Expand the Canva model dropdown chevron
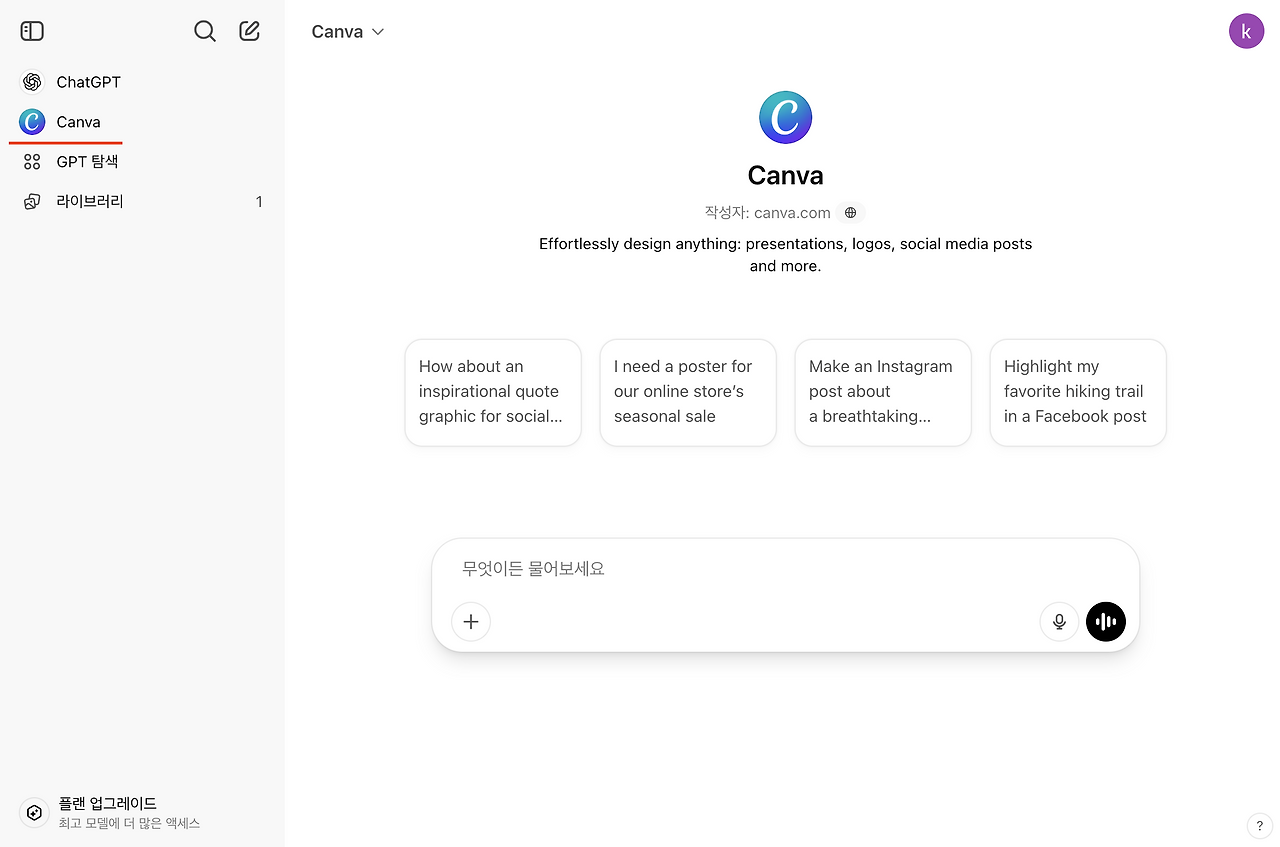Screen dimensions: 1280x847 pos(378,32)
